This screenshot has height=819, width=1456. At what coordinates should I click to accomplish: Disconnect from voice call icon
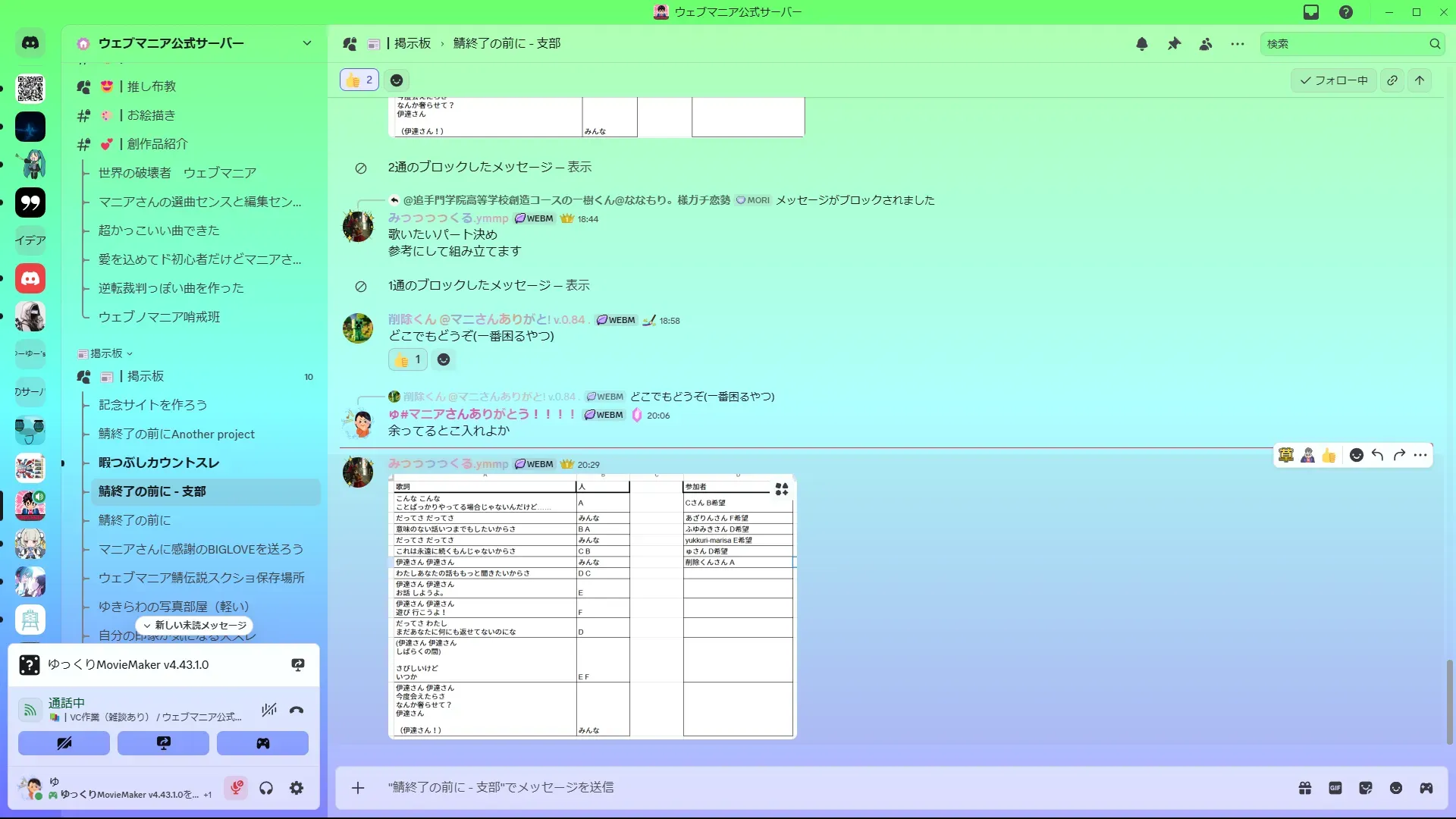(x=297, y=711)
